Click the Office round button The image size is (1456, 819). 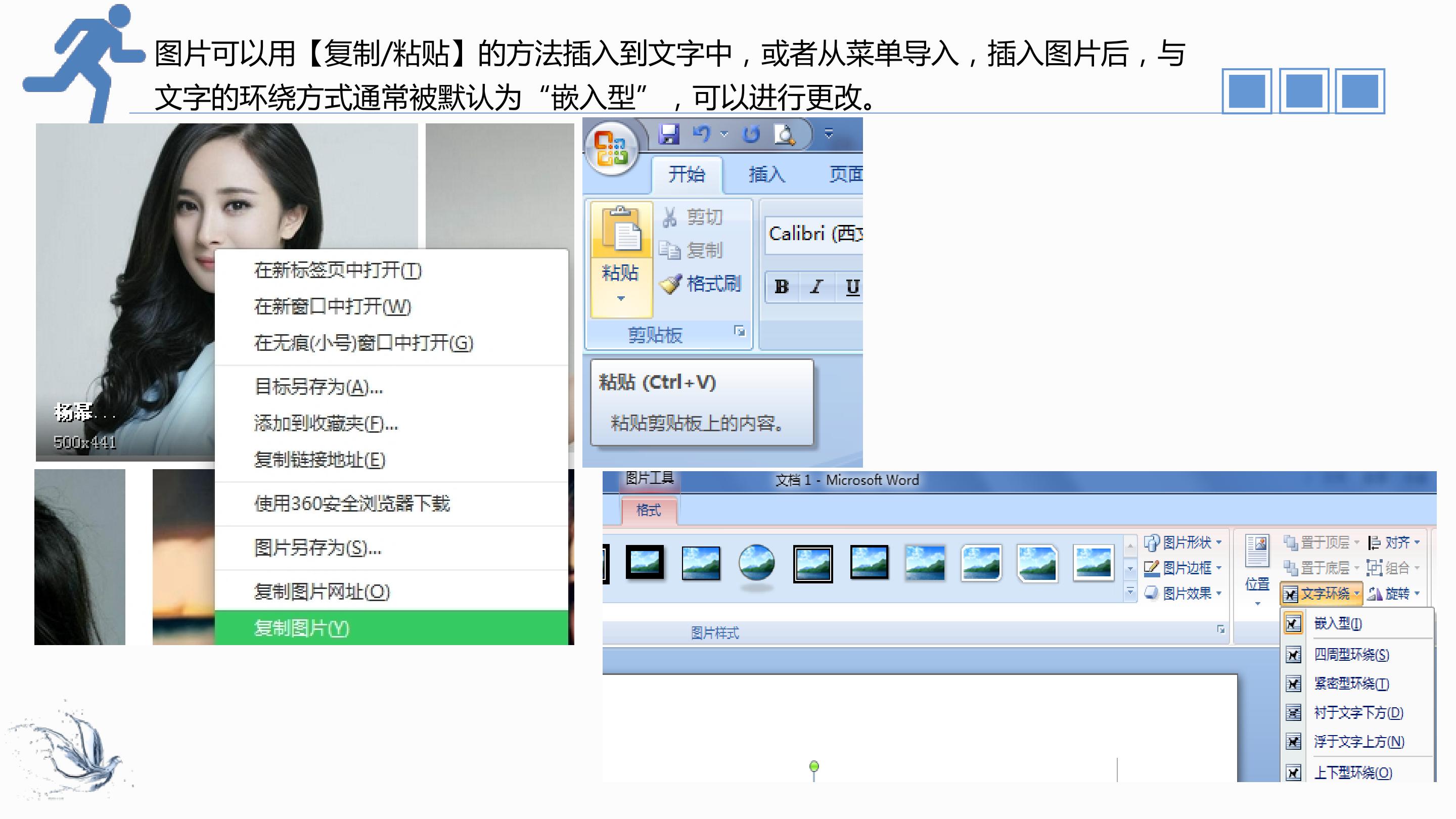[612, 149]
